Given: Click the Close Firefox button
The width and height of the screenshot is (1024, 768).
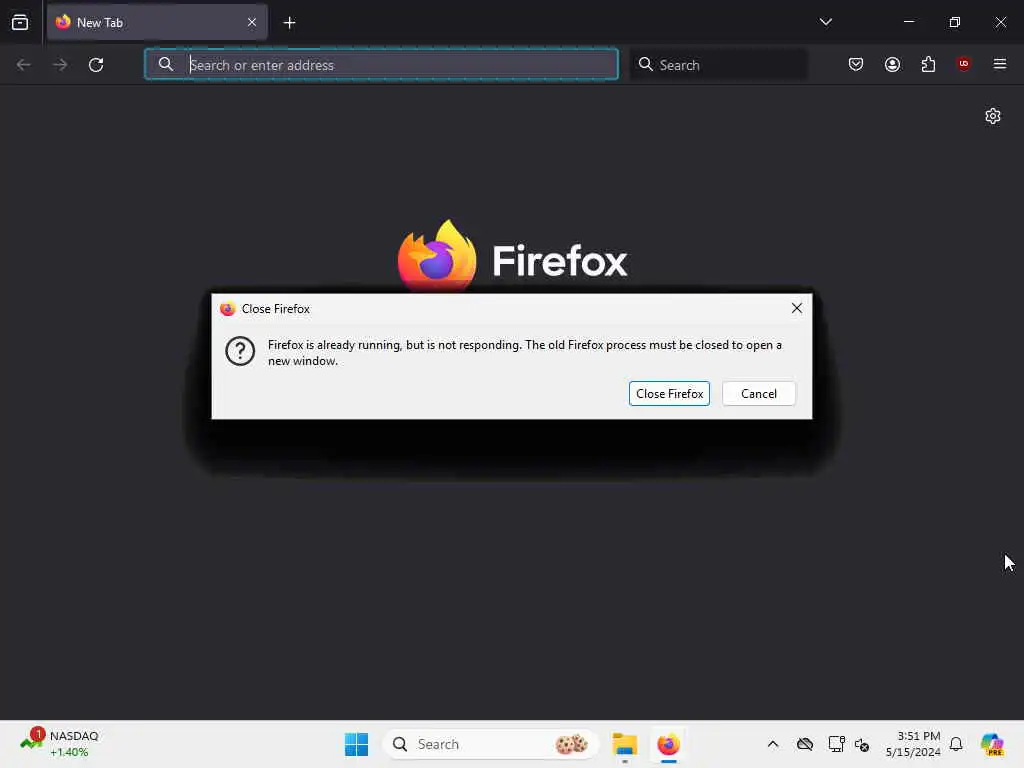Looking at the screenshot, I should [669, 394].
